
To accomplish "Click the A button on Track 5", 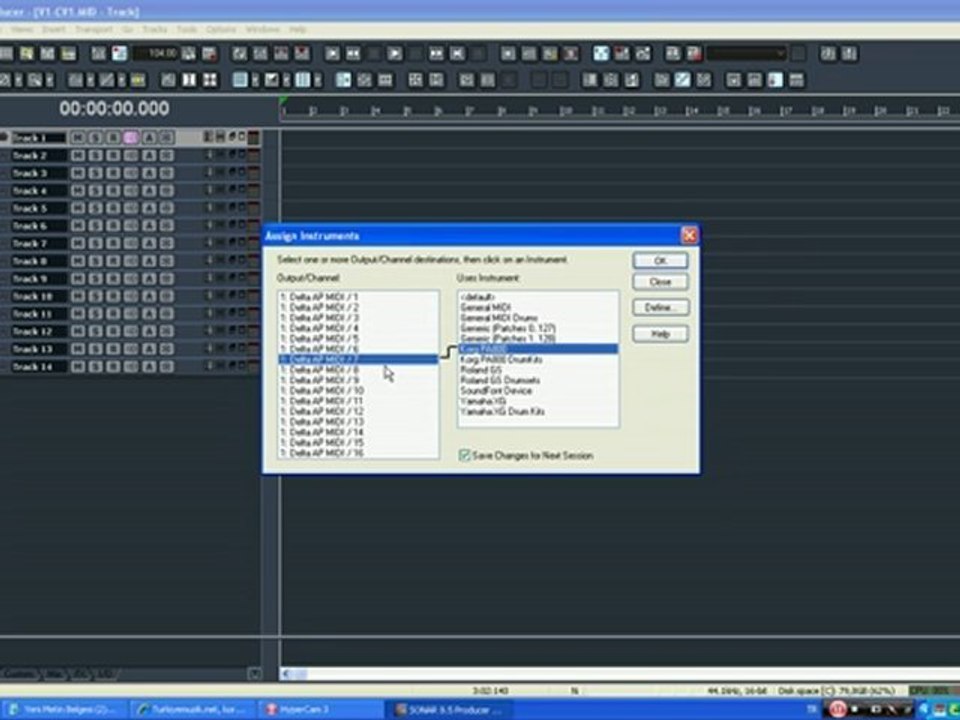I will 149,208.
